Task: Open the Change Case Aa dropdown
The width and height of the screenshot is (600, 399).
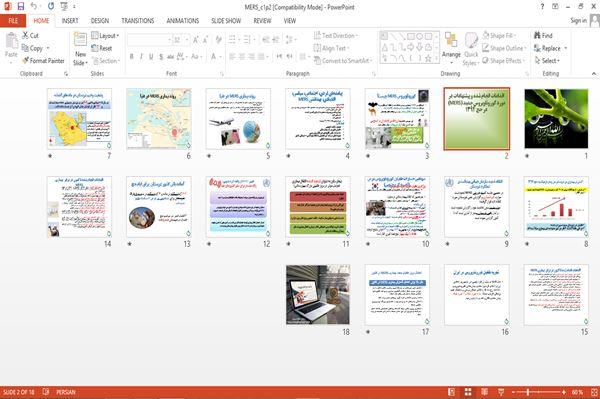Action: tap(196, 57)
